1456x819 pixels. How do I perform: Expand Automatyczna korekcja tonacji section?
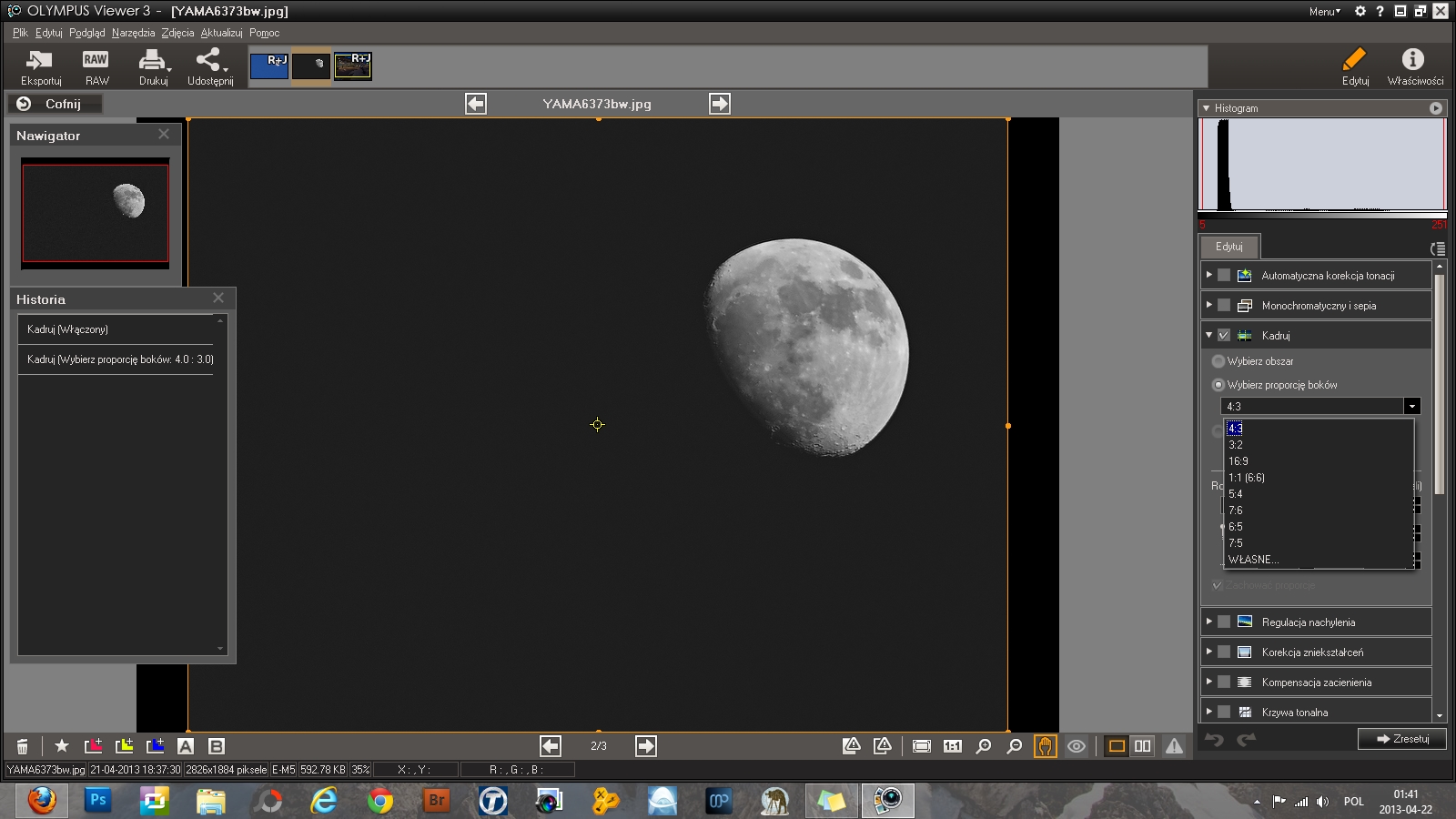click(1208, 275)
